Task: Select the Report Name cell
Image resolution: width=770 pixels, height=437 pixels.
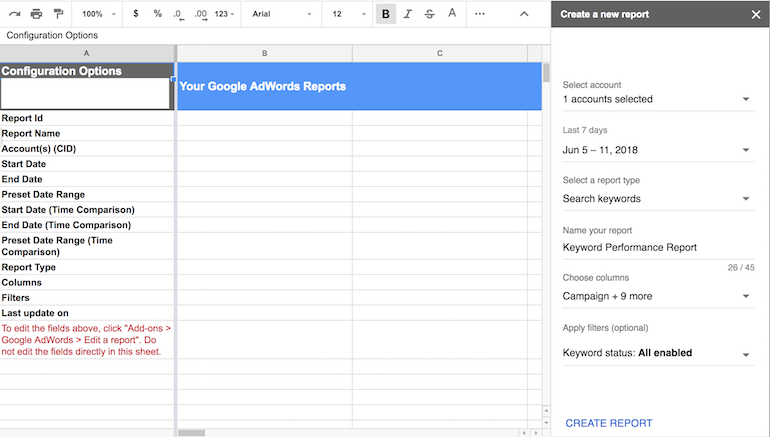Action: pyautogui.click(x=87, y=134)
